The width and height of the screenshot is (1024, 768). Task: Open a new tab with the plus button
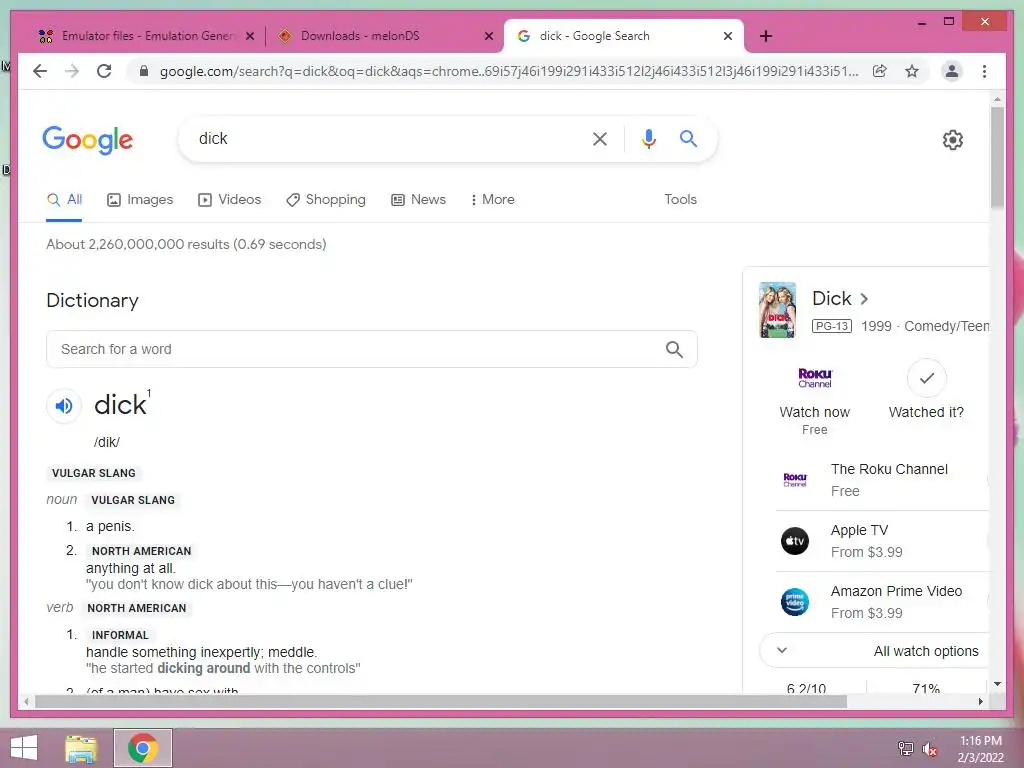click(x=766, y=36)
